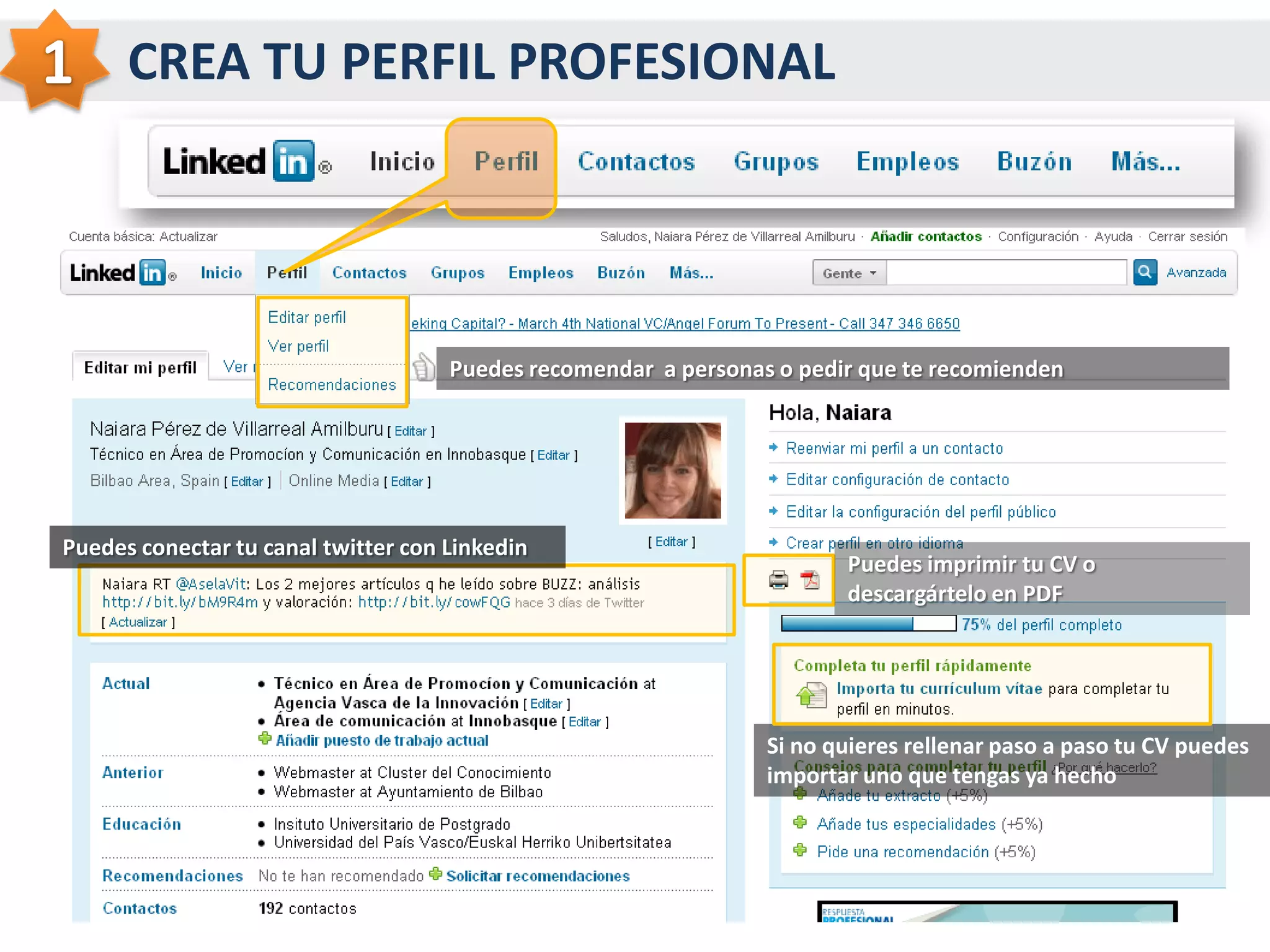Viewport: 1270px width, 952px height.
Task: Switch to Editar mi perfil tab
Action: (140, 368)
